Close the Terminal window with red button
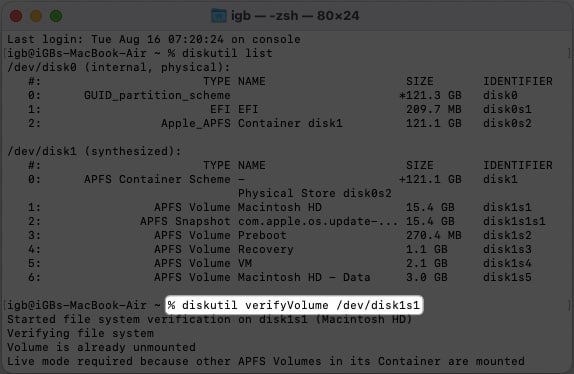 [16, 16]
